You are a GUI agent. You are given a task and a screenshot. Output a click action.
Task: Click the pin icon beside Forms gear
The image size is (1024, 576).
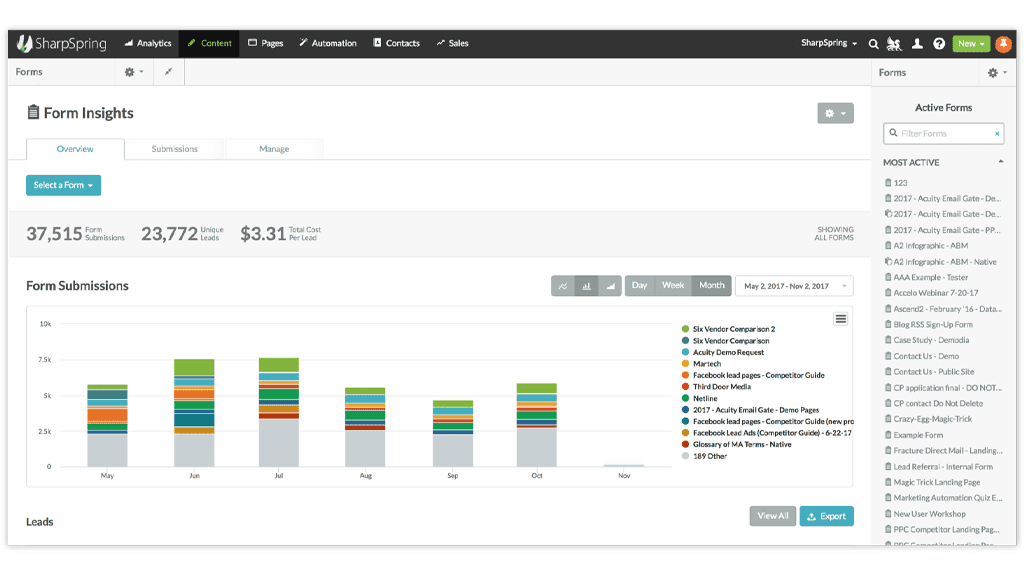coord(168,72)
